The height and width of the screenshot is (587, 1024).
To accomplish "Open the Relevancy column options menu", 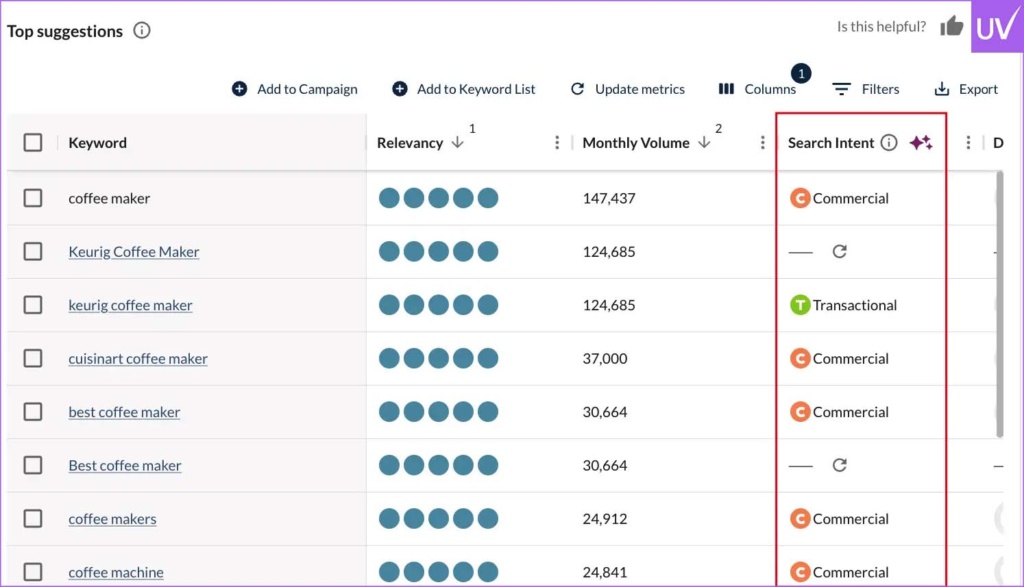I will (x=557, y=143).
